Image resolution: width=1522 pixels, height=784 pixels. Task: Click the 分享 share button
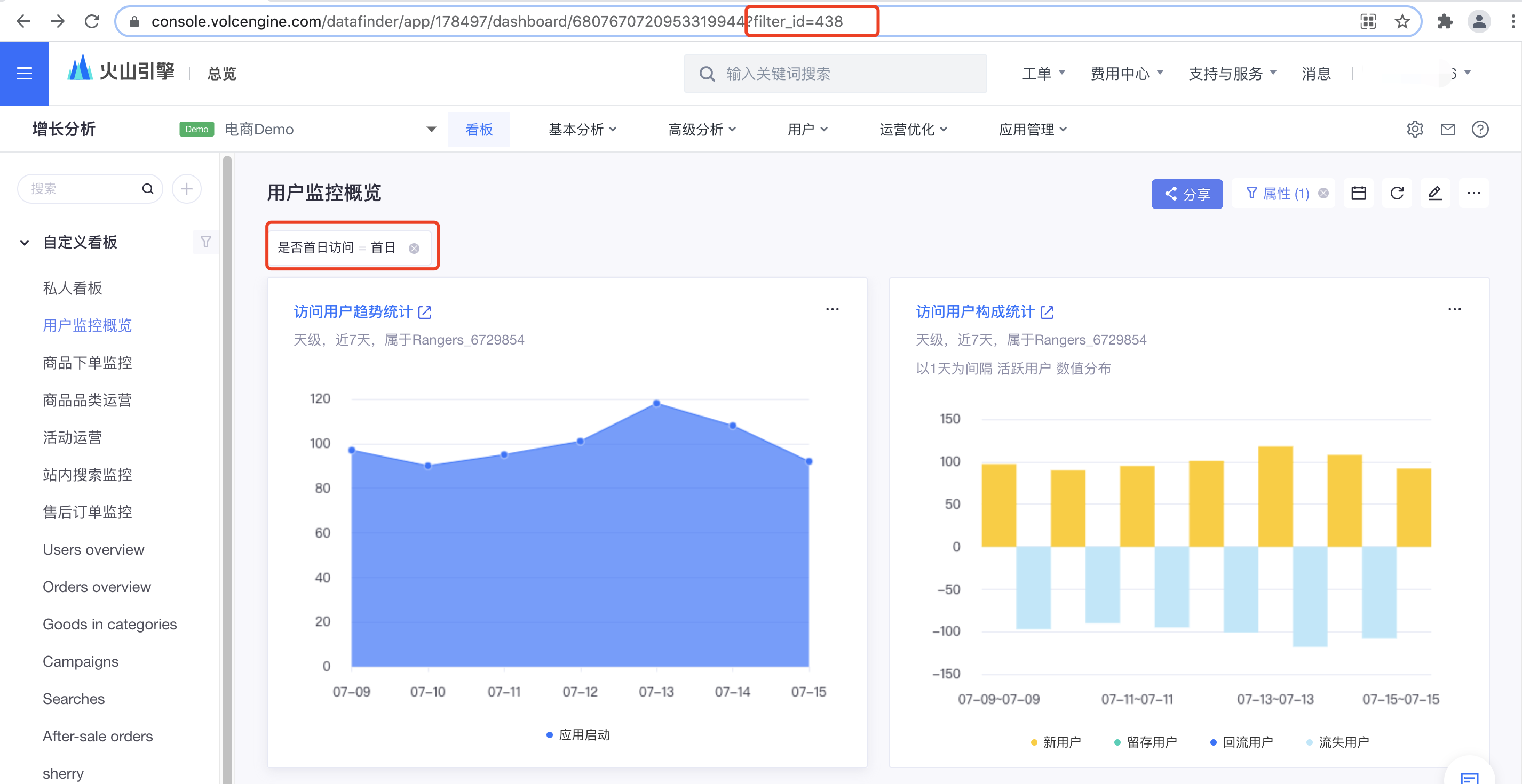click(x=1186, y=194)
